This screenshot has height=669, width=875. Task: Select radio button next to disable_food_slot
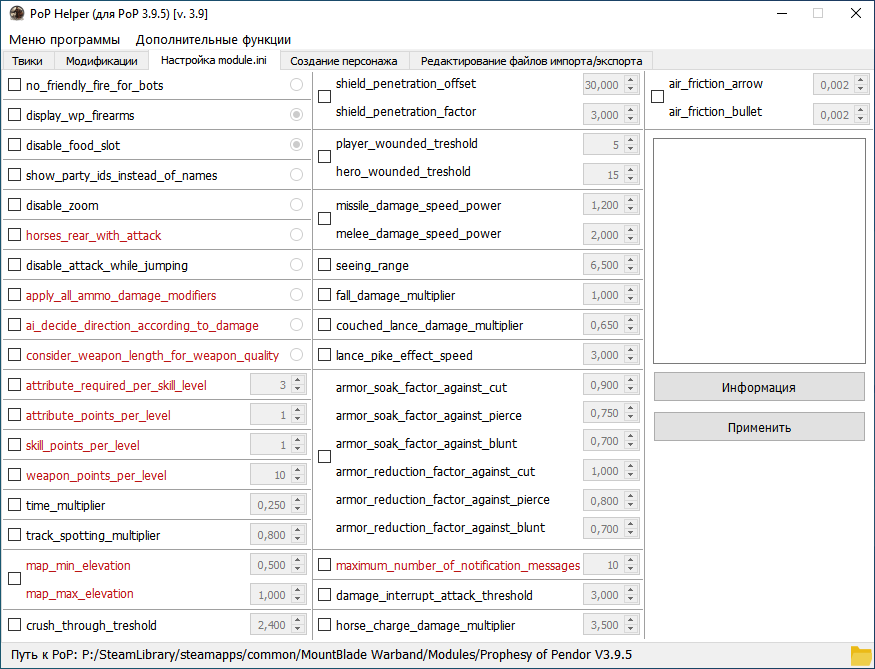pyautogui.click(x=296, y=146)
